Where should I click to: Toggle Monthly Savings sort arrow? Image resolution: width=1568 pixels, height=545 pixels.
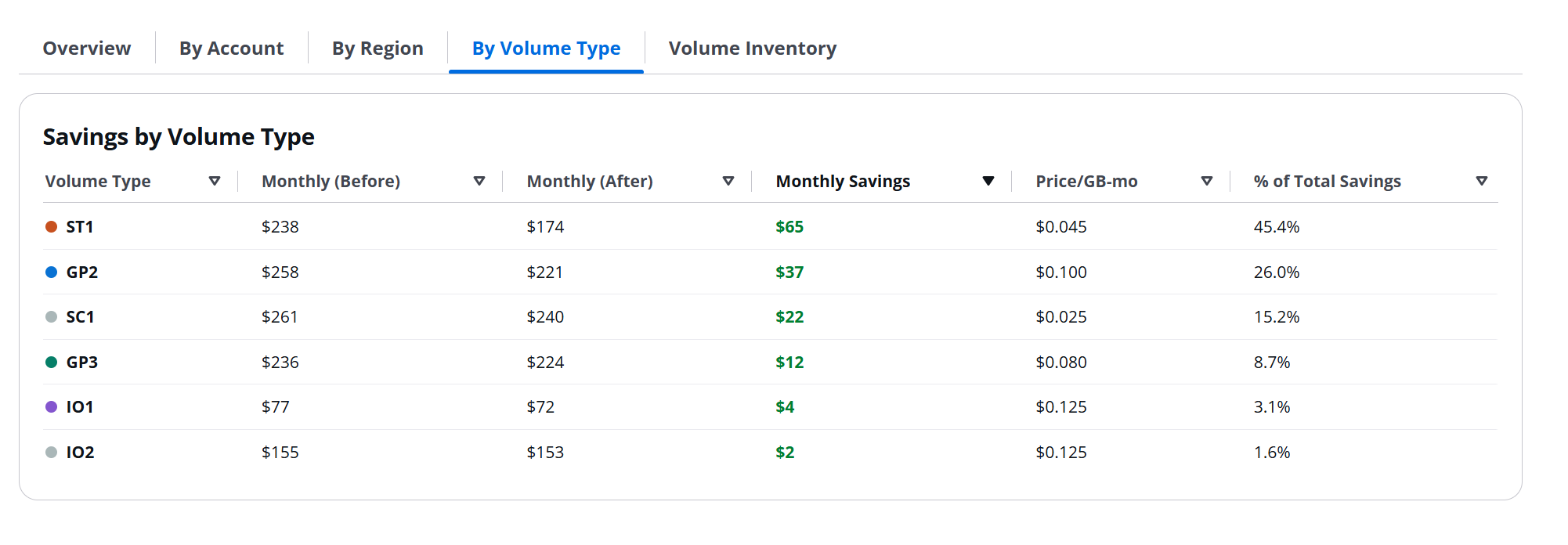988,182
